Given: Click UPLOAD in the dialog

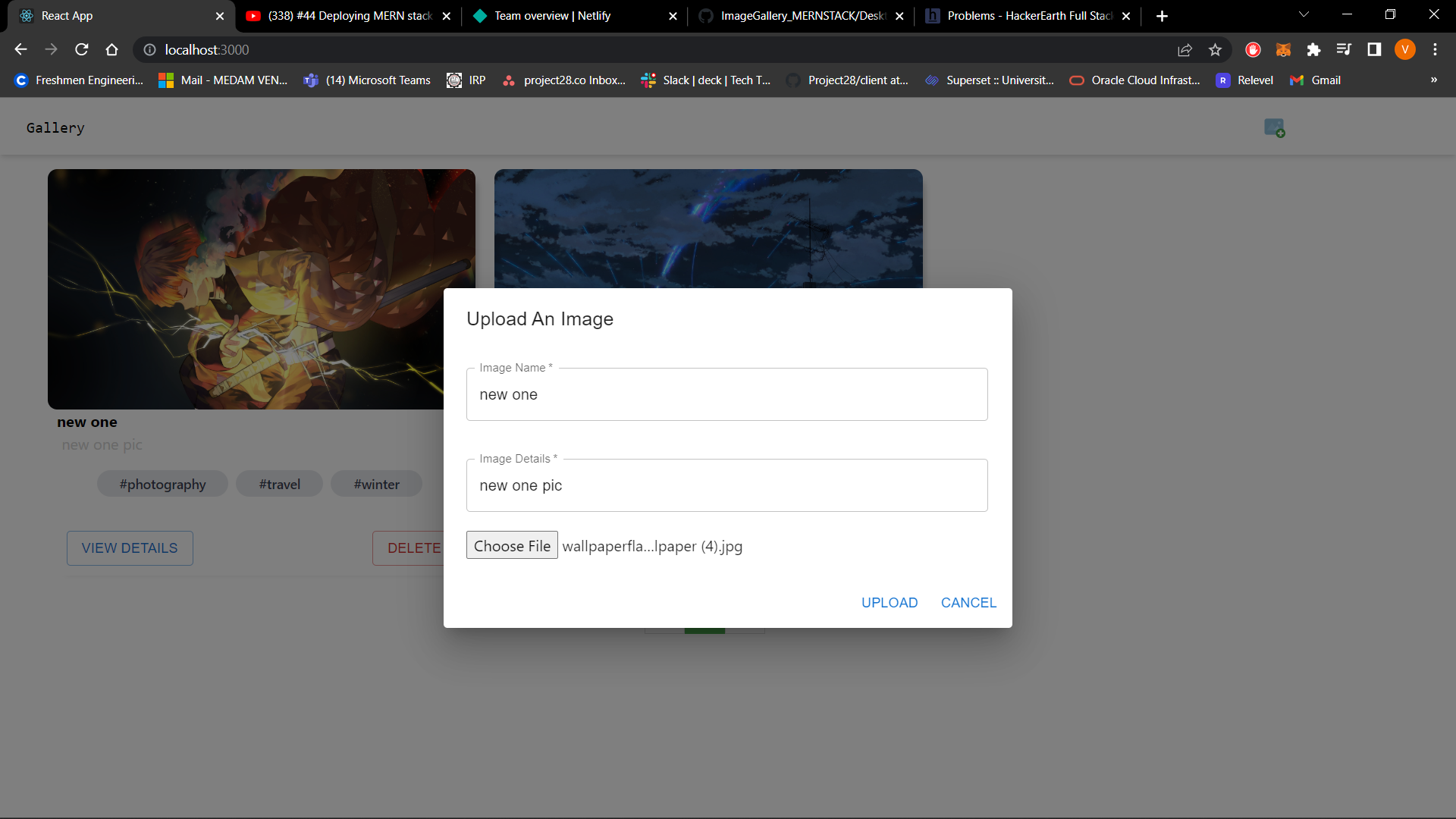Looking at the screenshot, I should pyautogui.click(x=890, y=603).
